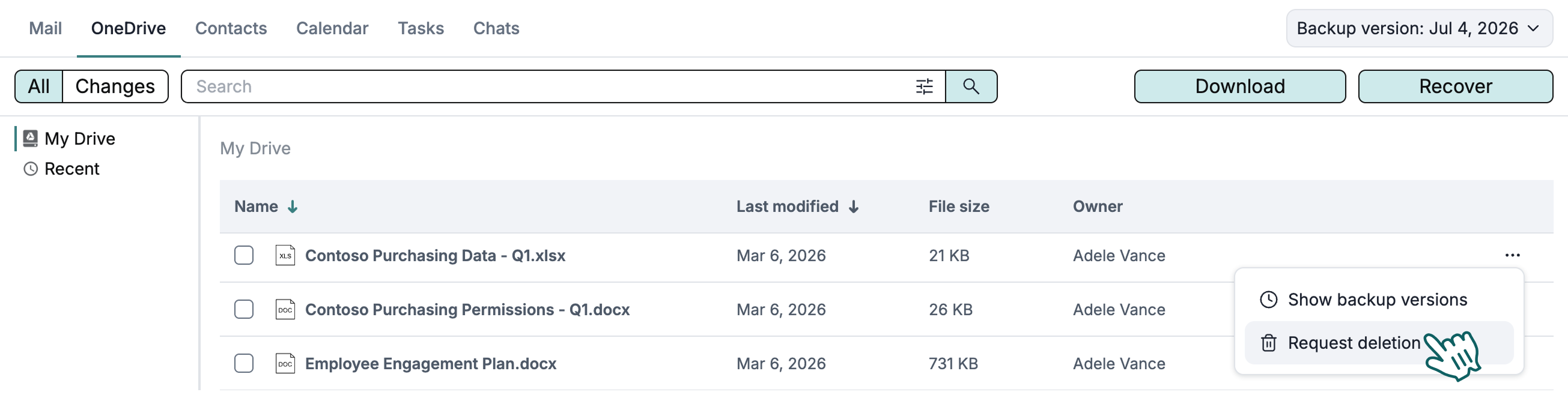Open the three-dot menu for Contoso Purchasing Data
Image resolution: width=1568 pixels, height=395 pixels.
coord(1512,255)
